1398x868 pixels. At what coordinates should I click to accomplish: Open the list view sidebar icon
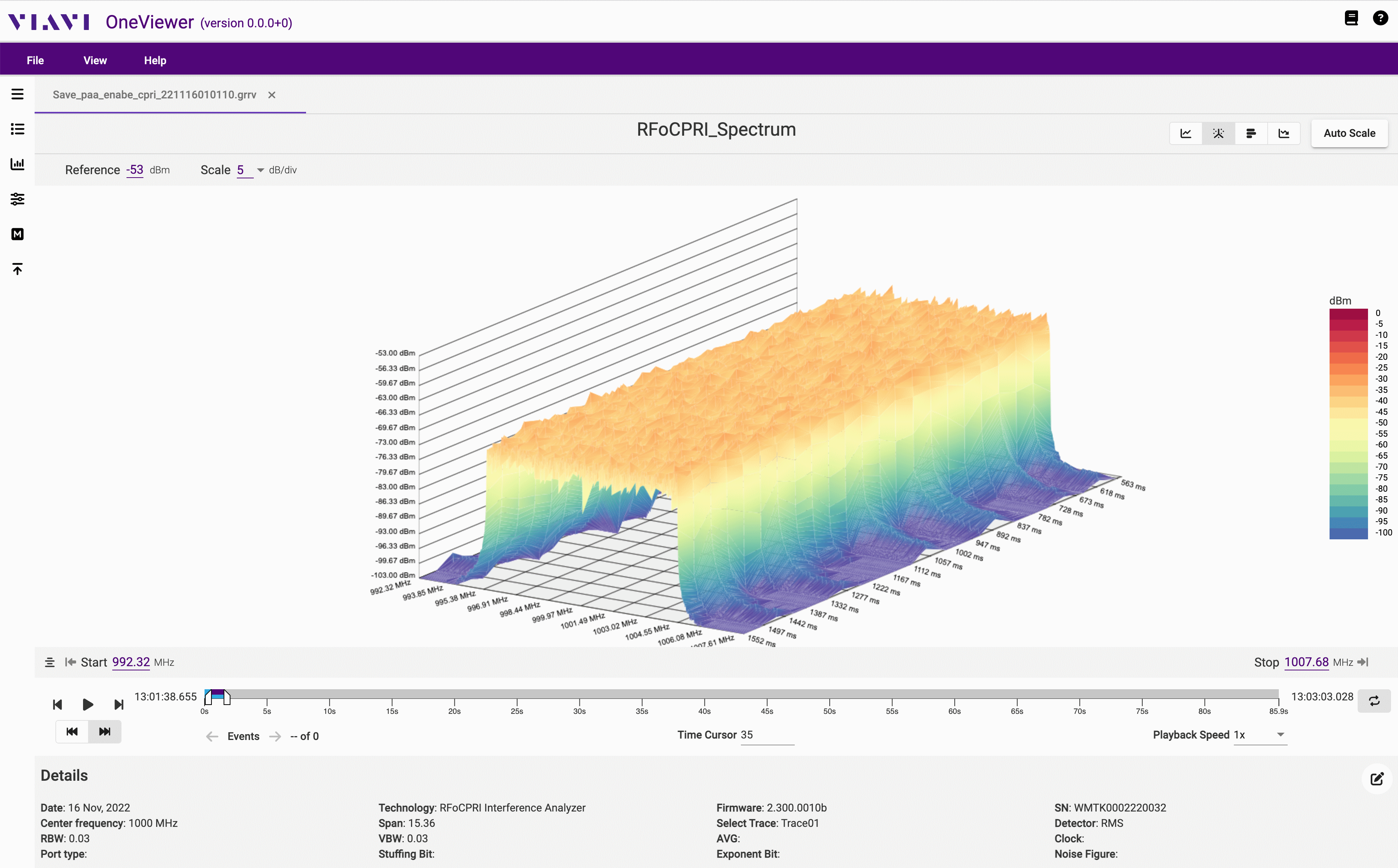pos(17,129)
